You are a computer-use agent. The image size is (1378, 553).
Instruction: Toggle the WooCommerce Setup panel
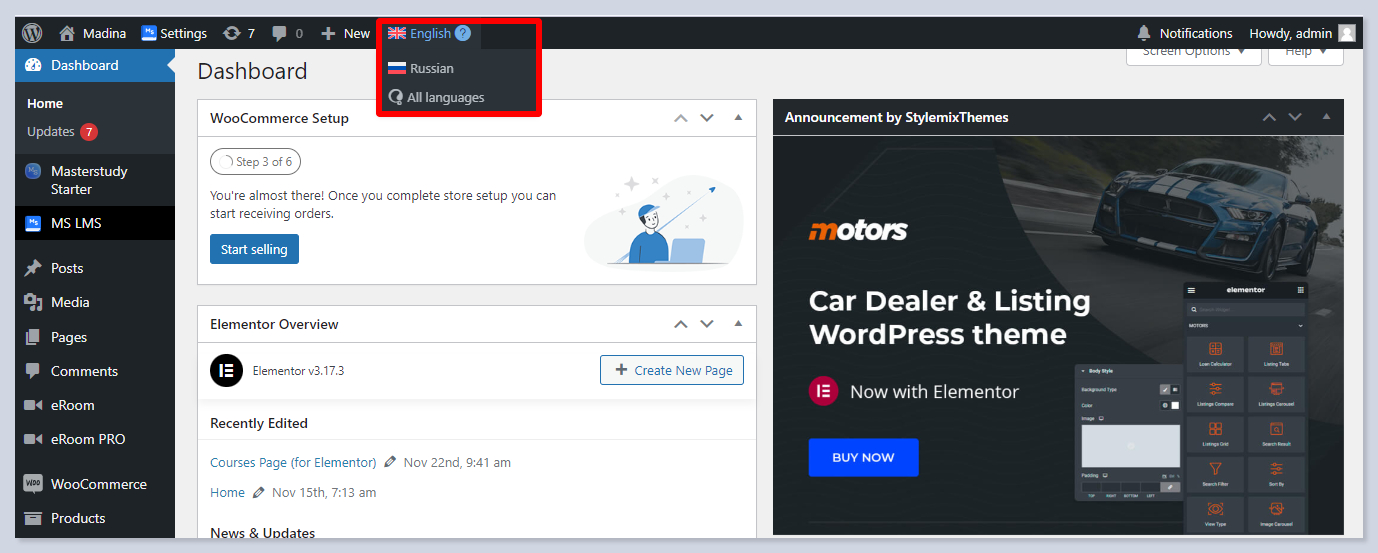click(738, 118)
